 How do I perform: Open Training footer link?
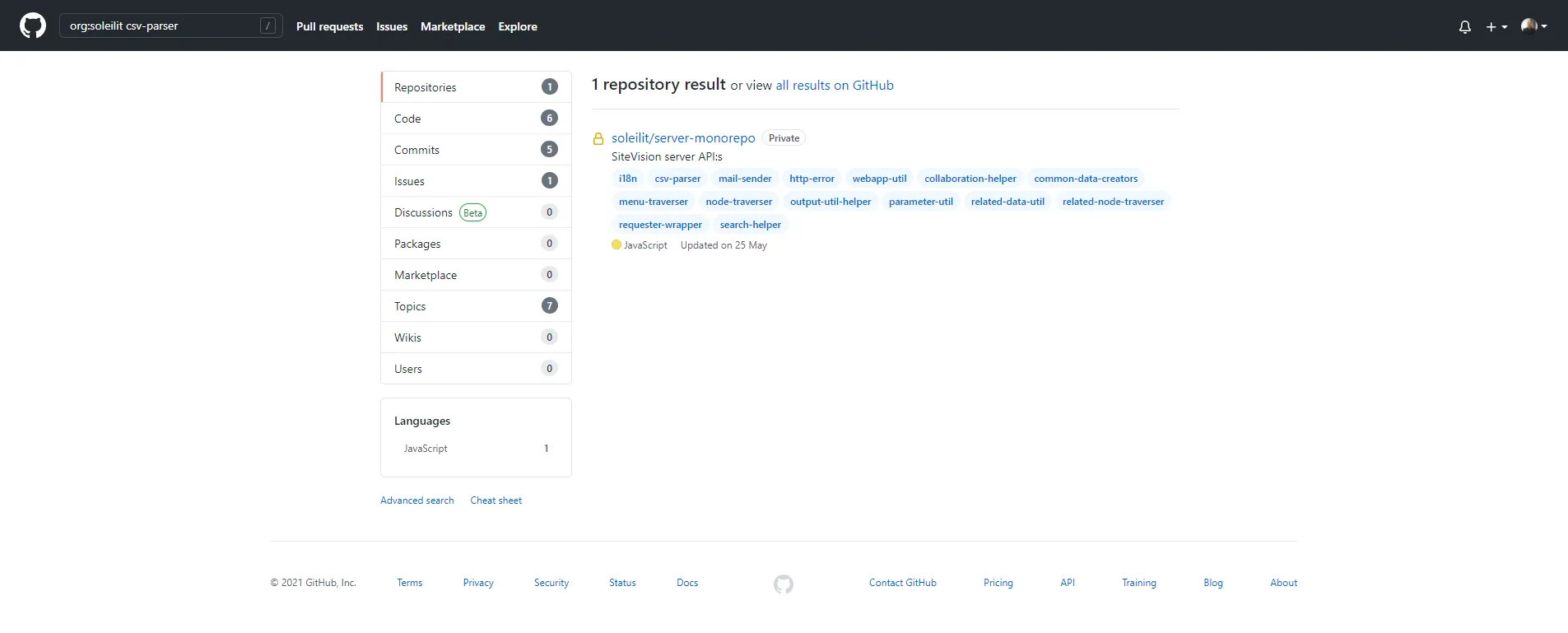tap(1139, 583)
